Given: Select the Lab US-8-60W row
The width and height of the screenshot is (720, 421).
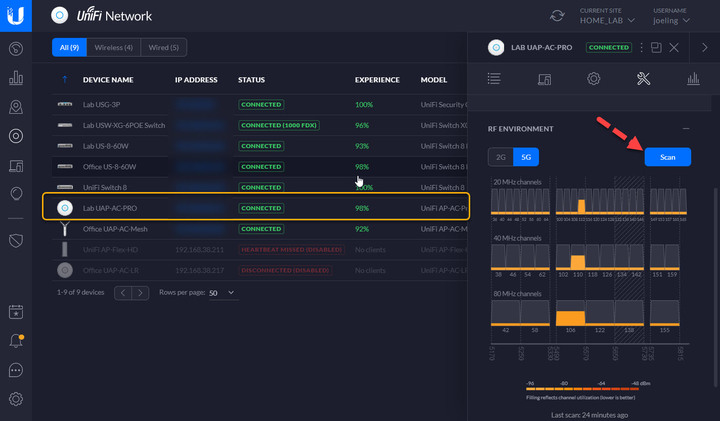Looking at the screenshot, I should click(260, 146).
